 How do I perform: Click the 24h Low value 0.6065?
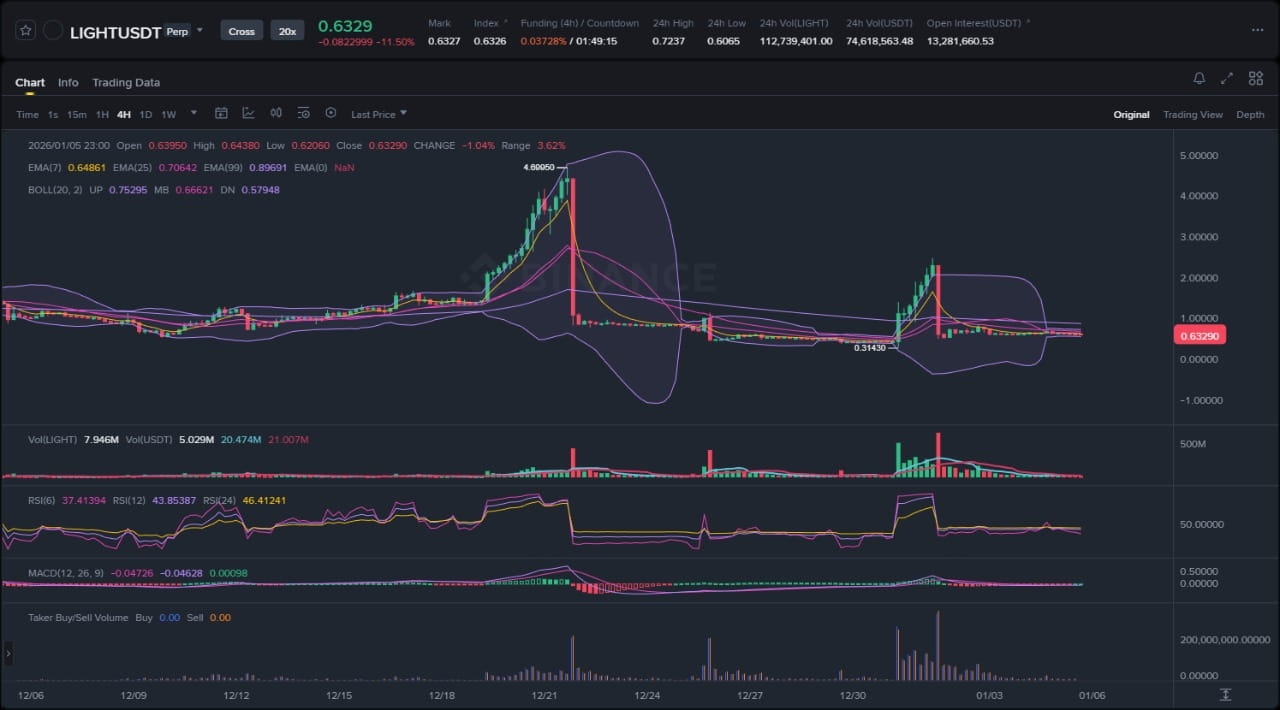pyautogui.click(x=723, y=41)
